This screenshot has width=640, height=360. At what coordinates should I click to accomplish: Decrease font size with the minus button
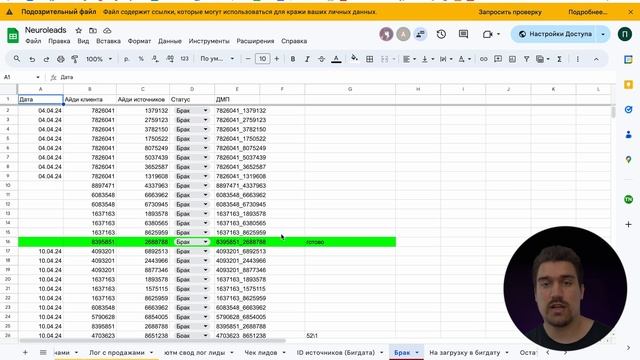pos(248,59)
